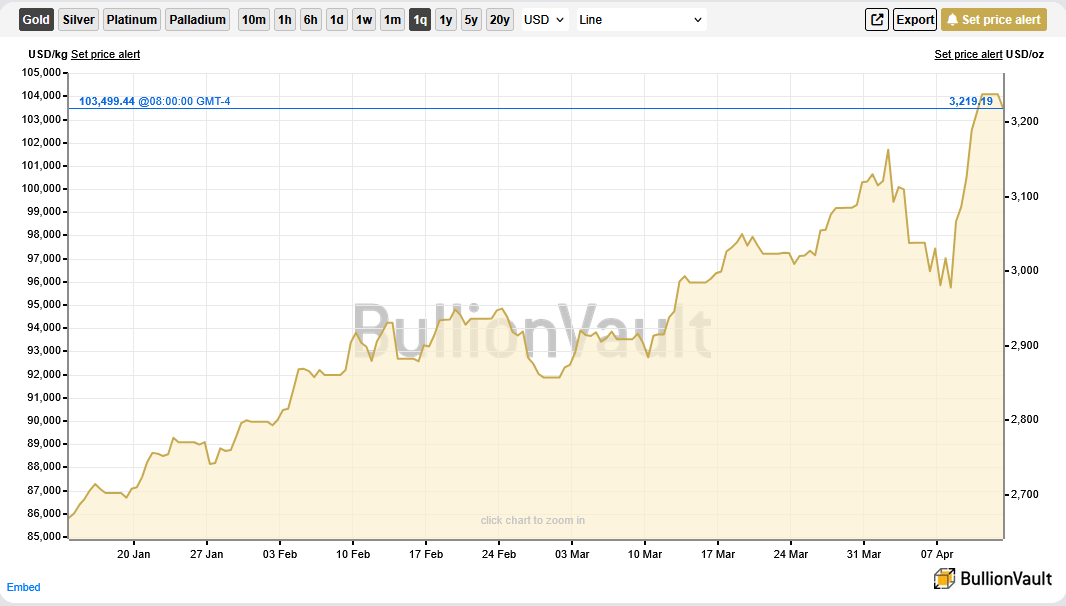
Task: Click the Embed link
Action: [23, 587]
